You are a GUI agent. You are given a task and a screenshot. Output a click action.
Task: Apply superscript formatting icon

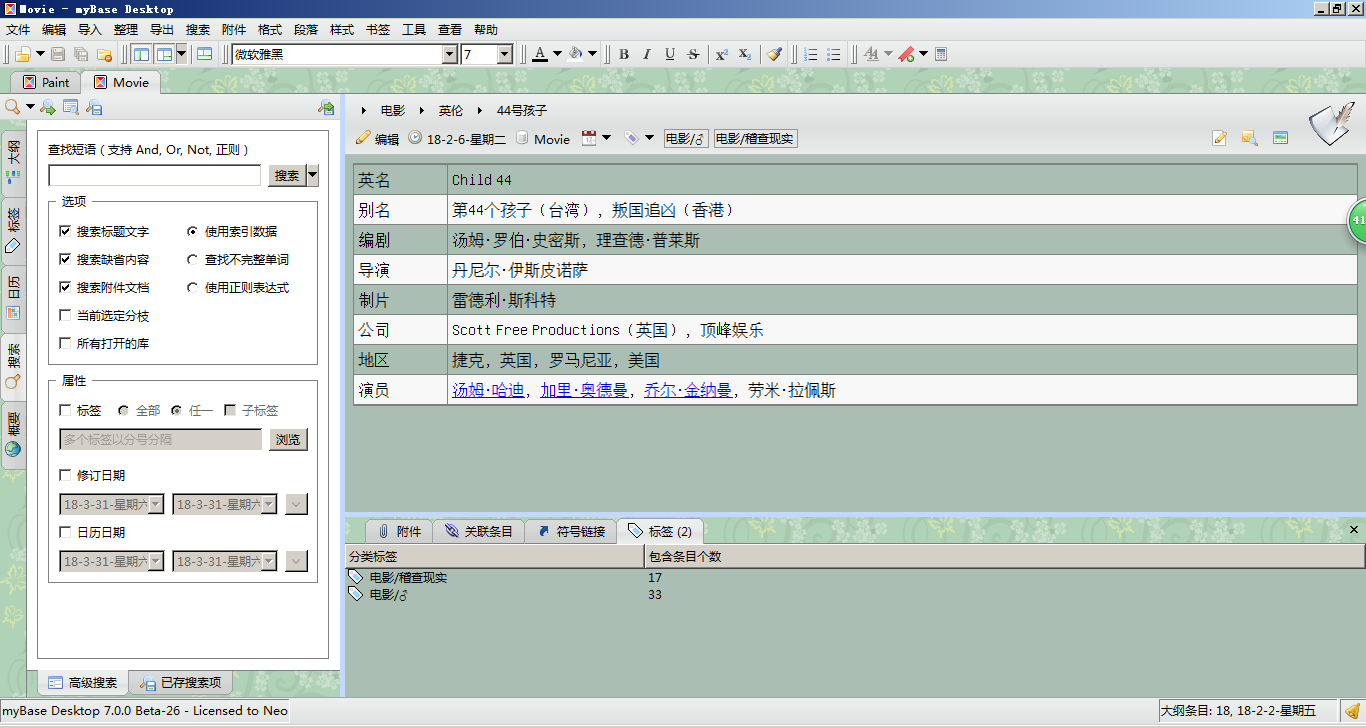click(x=721, y=54)
